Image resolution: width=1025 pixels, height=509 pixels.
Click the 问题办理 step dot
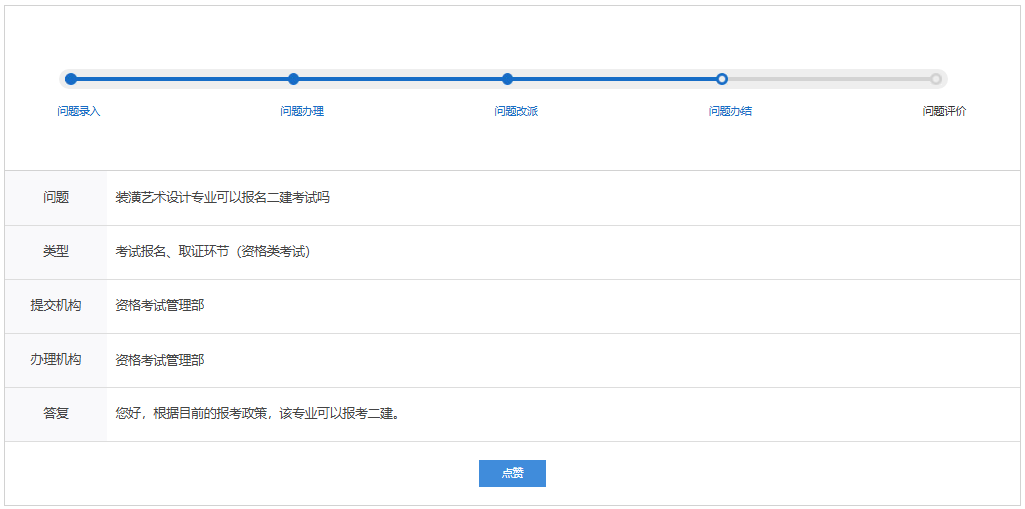point(293,79)
